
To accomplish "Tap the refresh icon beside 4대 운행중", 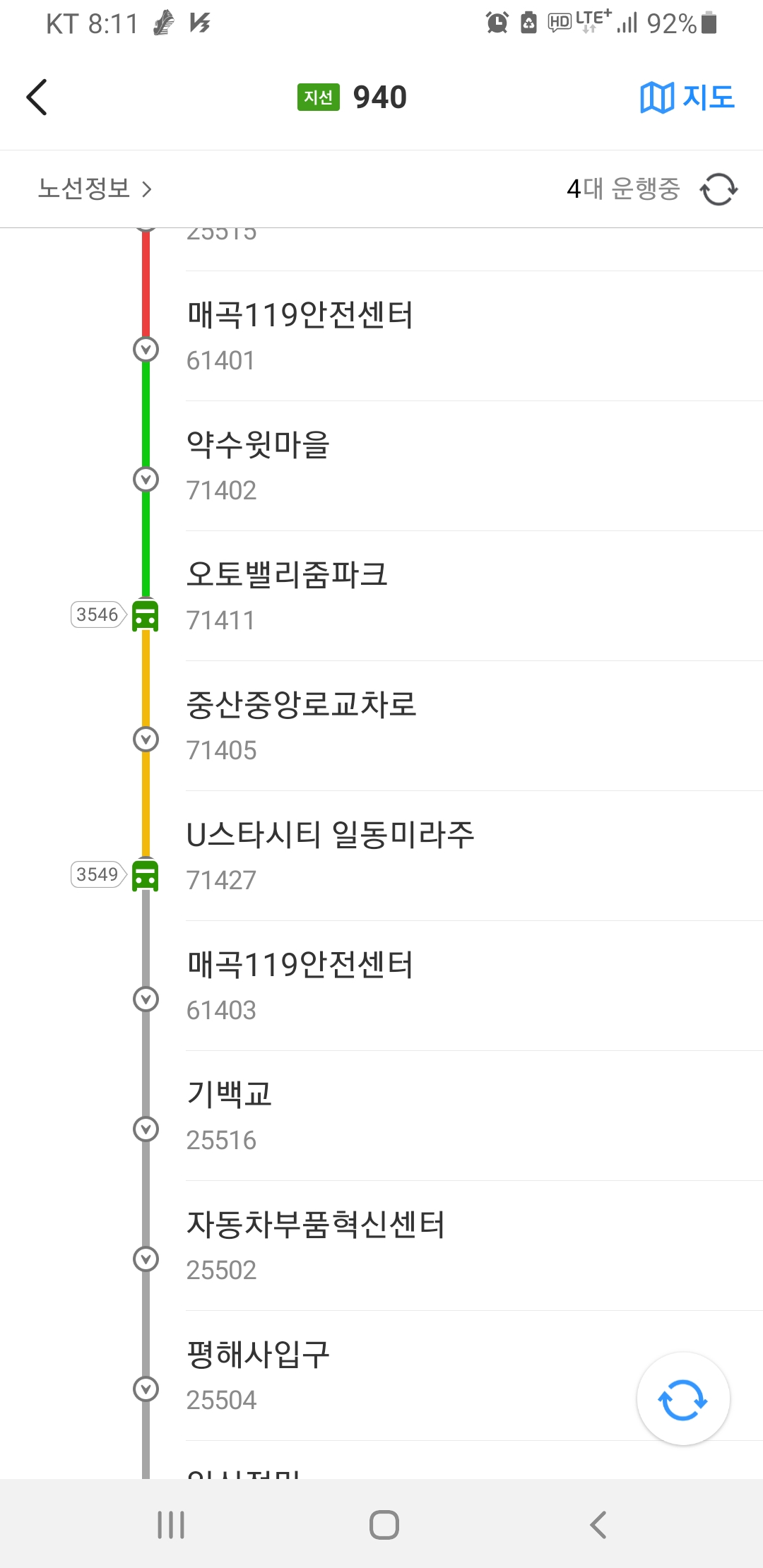I will [718, 189].
